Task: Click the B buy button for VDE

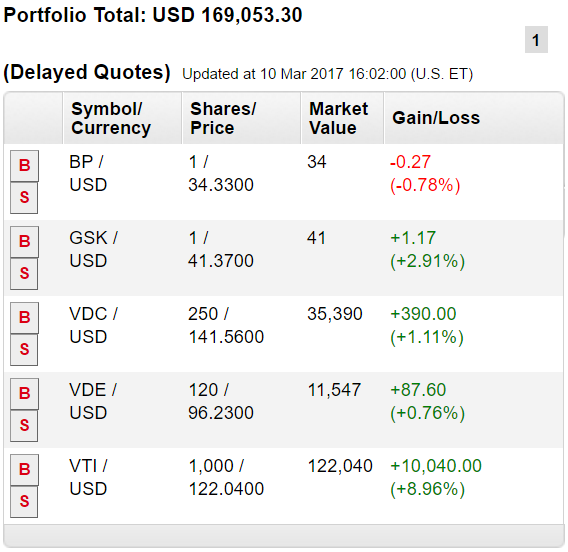Action: coord(24,394)
